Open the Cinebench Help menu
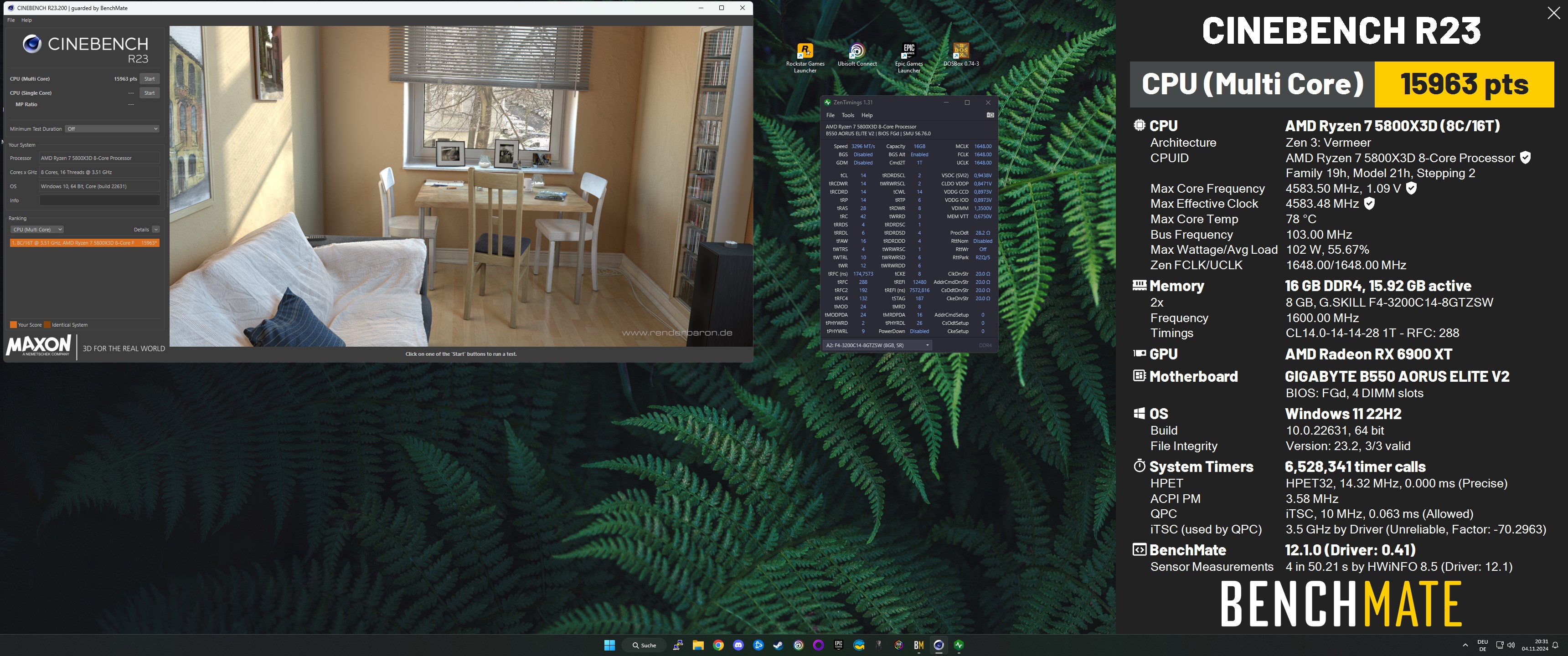The width and height of the screenshot is (1568, 656). pyautogui.click(x=27, y=20)
